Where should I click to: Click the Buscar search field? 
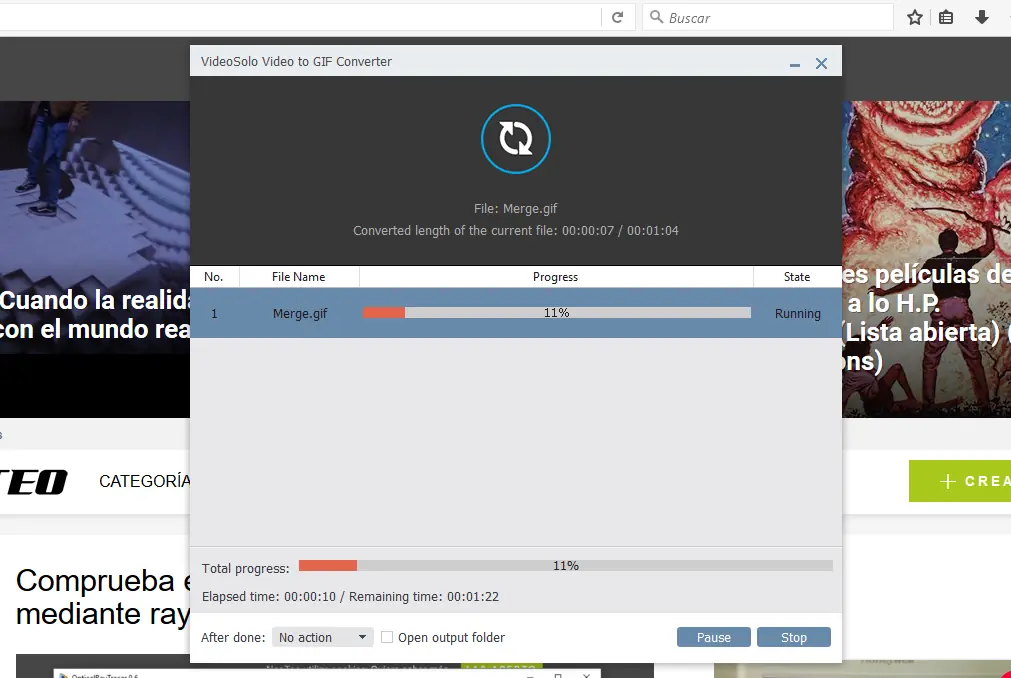pos(767,17)
